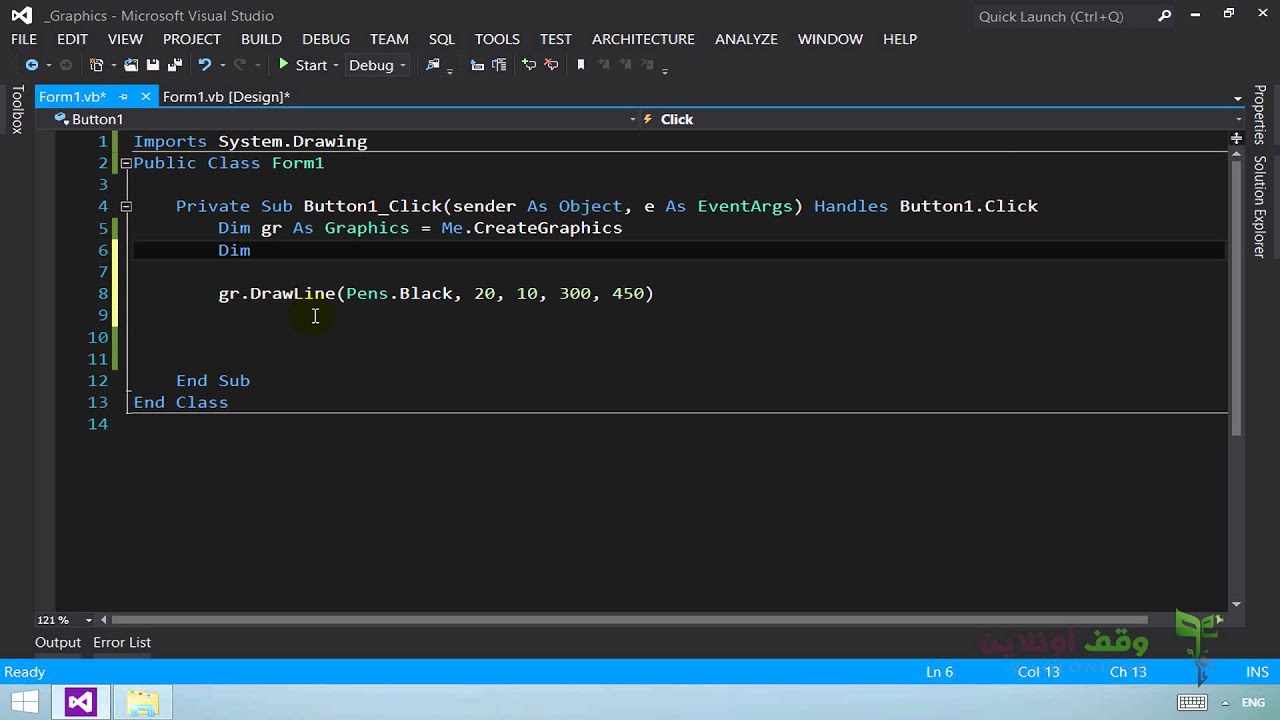This screenshot has width=1280, height=720.
Task: Click the editor window split handle icon
Action: click(x=1237, y=138)
